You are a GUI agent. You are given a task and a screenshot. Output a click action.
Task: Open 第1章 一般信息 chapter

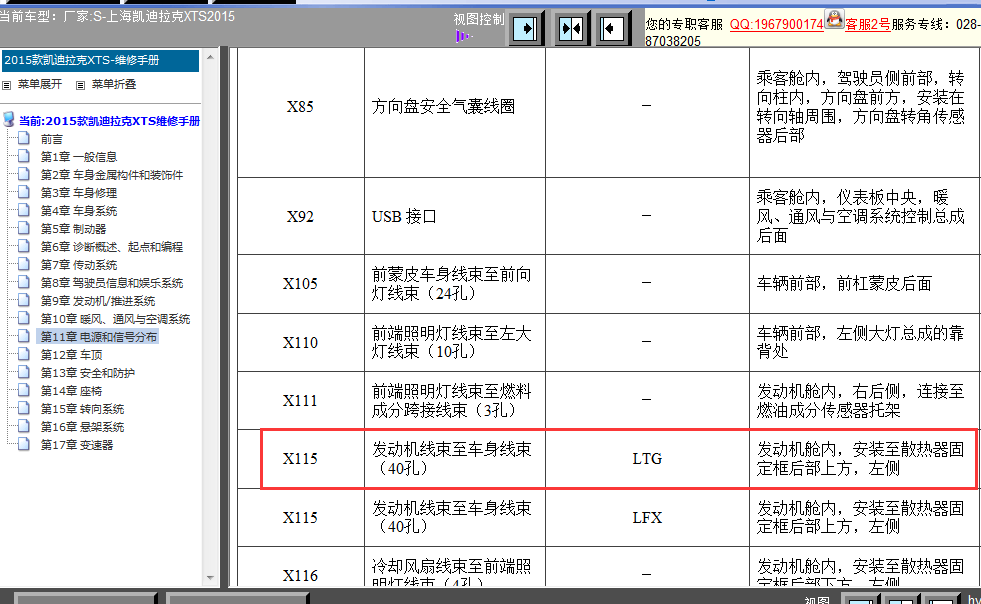tap(79, 157)
